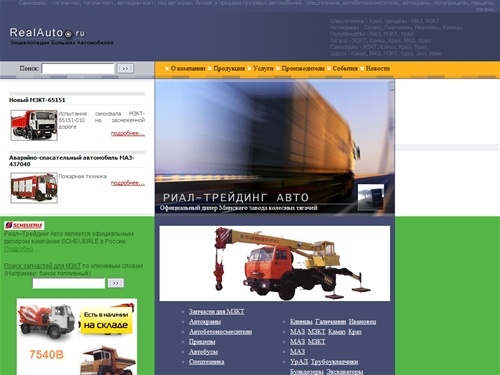Click the concrete mixer truck image

[x=47, y=322]
